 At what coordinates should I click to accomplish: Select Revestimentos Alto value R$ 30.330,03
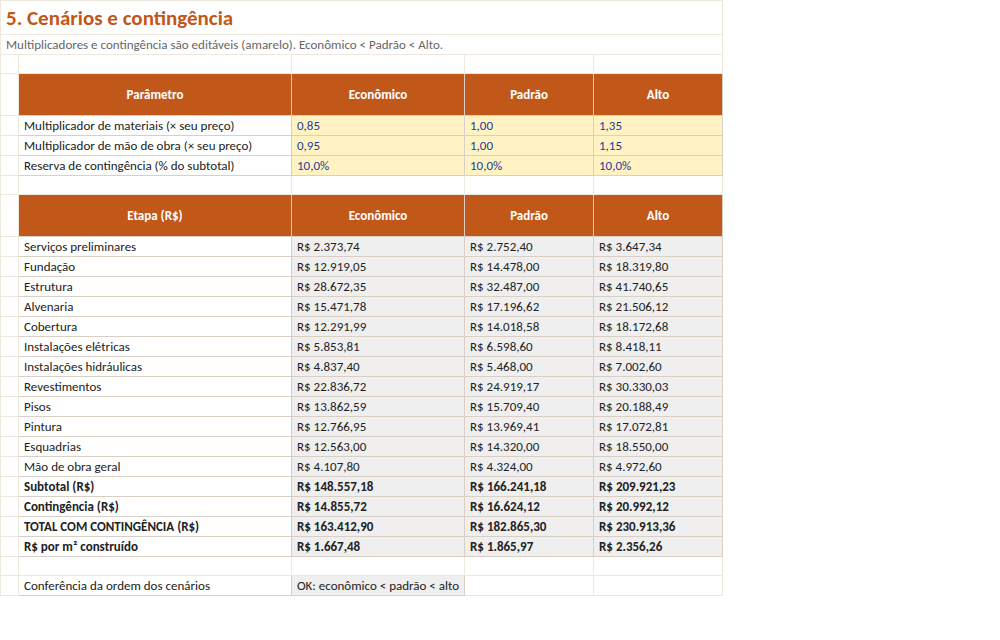[x=658, y=387]
